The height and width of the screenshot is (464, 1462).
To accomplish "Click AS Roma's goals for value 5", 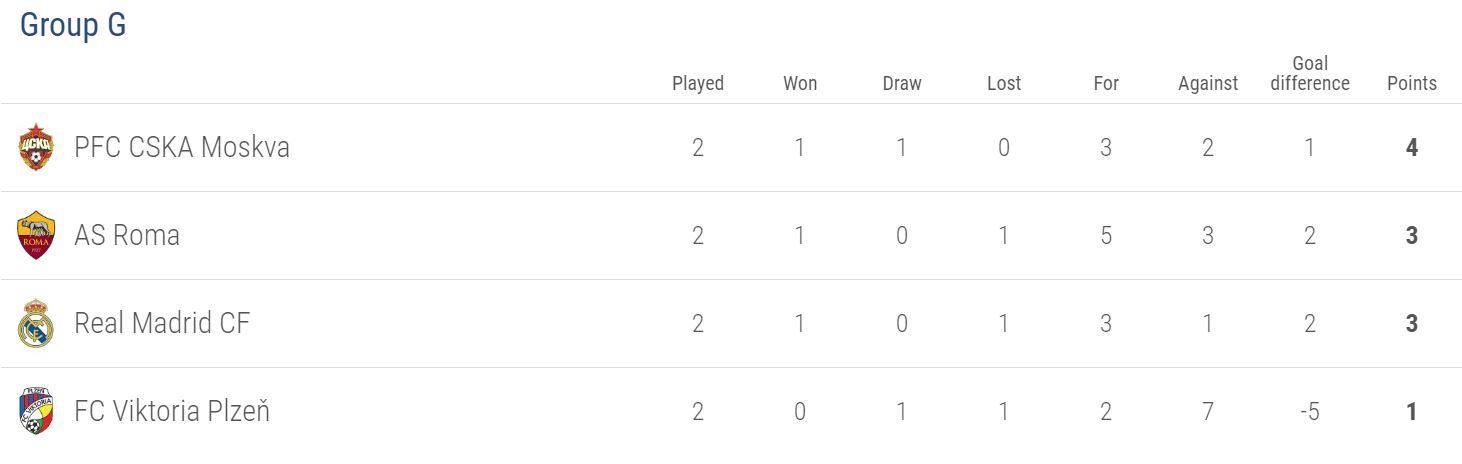I will tap(1106, 236).
